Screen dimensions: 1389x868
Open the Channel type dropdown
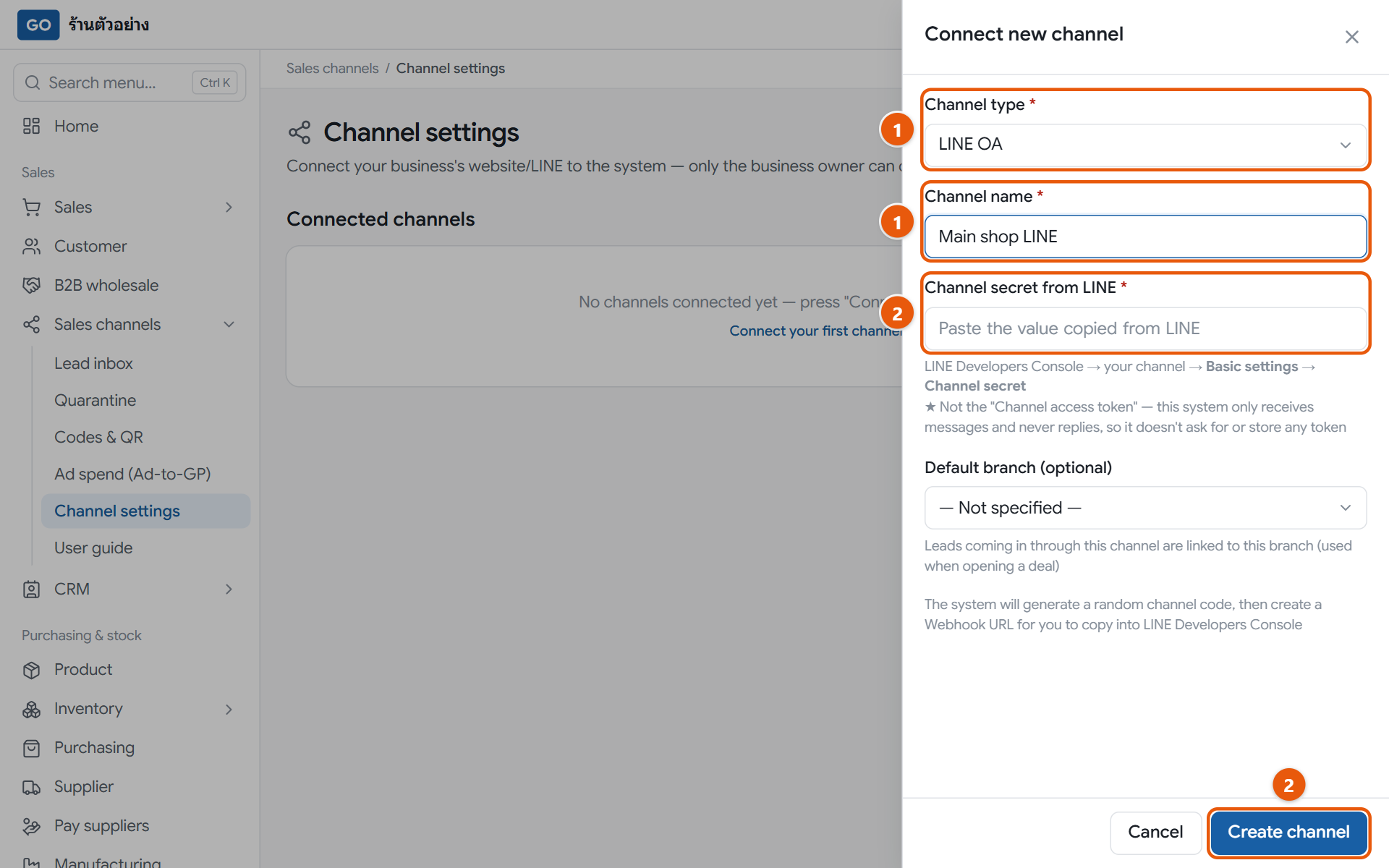[x=1145, y=145]
